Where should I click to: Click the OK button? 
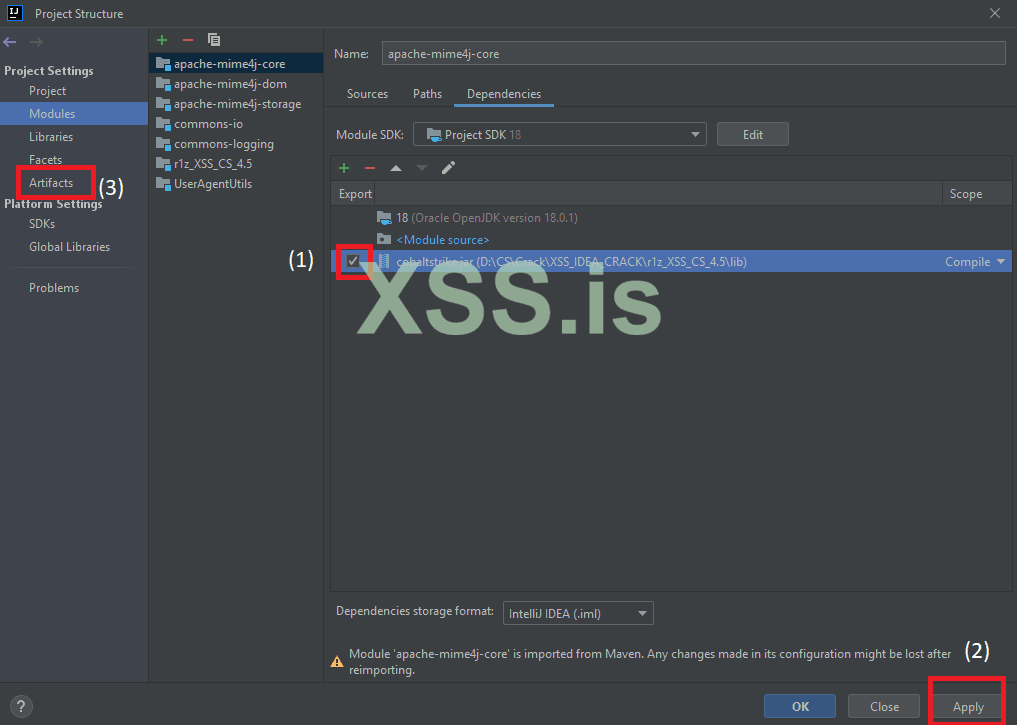click(800, 706)
